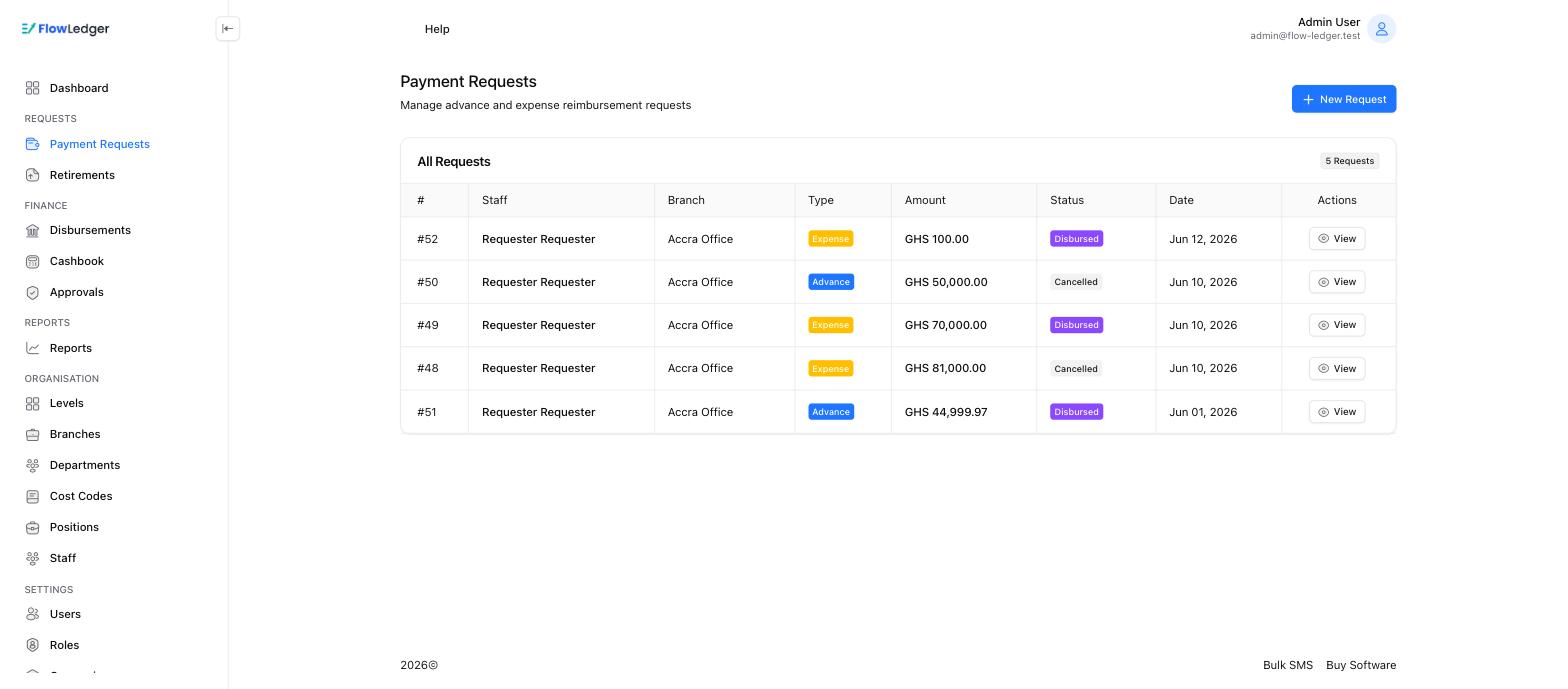Click the Disbursed status of #52
This screenshot has height=689, width=1568.
click(1076, 239)
